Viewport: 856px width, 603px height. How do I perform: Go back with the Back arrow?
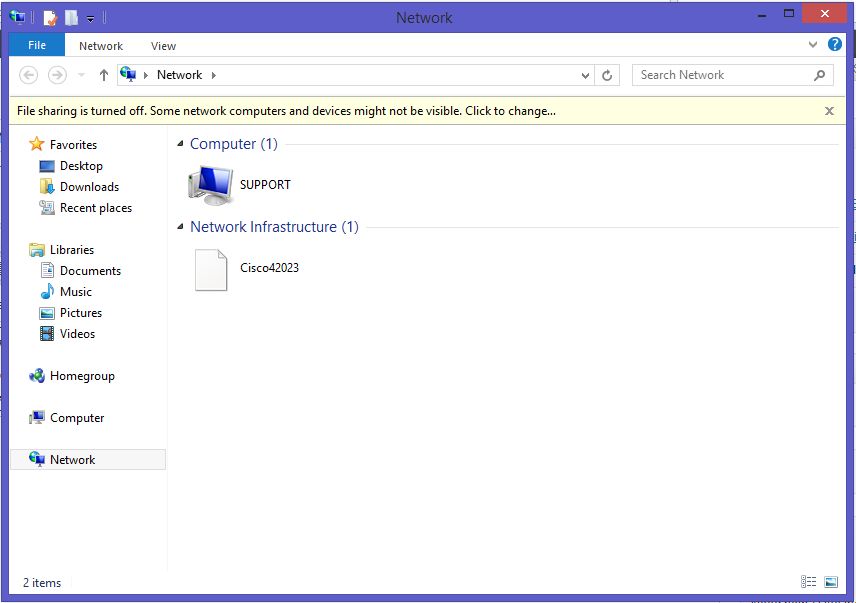tap(28, 75)
